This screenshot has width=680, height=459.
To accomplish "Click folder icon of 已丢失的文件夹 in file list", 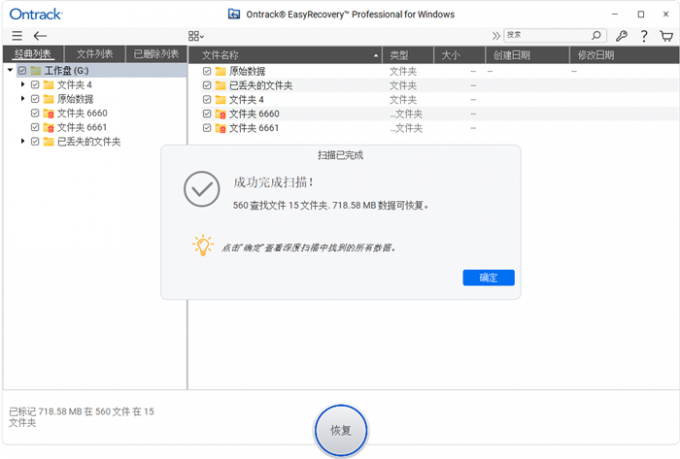I will (x=221, y=85).
